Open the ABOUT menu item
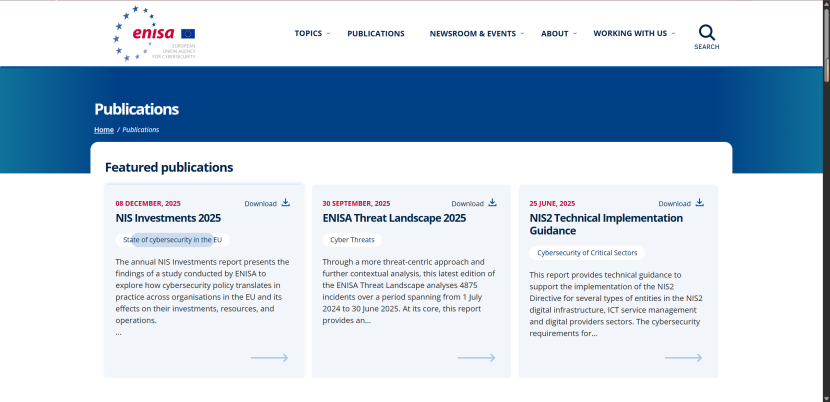830x402 pixels. click(x=555, y=33)
